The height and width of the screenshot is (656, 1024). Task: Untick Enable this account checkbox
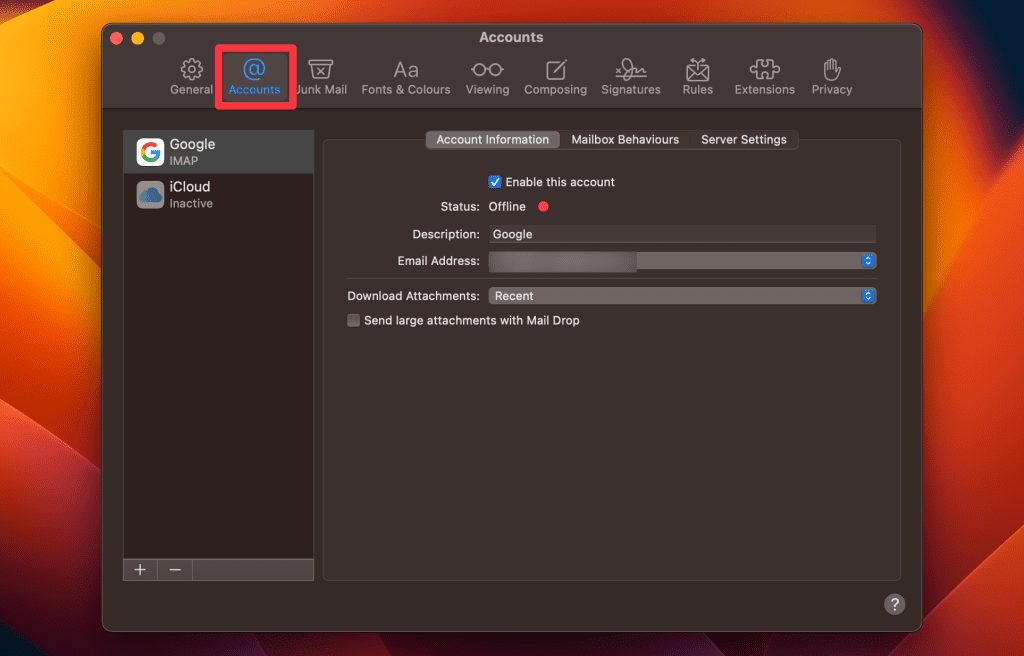(495, 182)
